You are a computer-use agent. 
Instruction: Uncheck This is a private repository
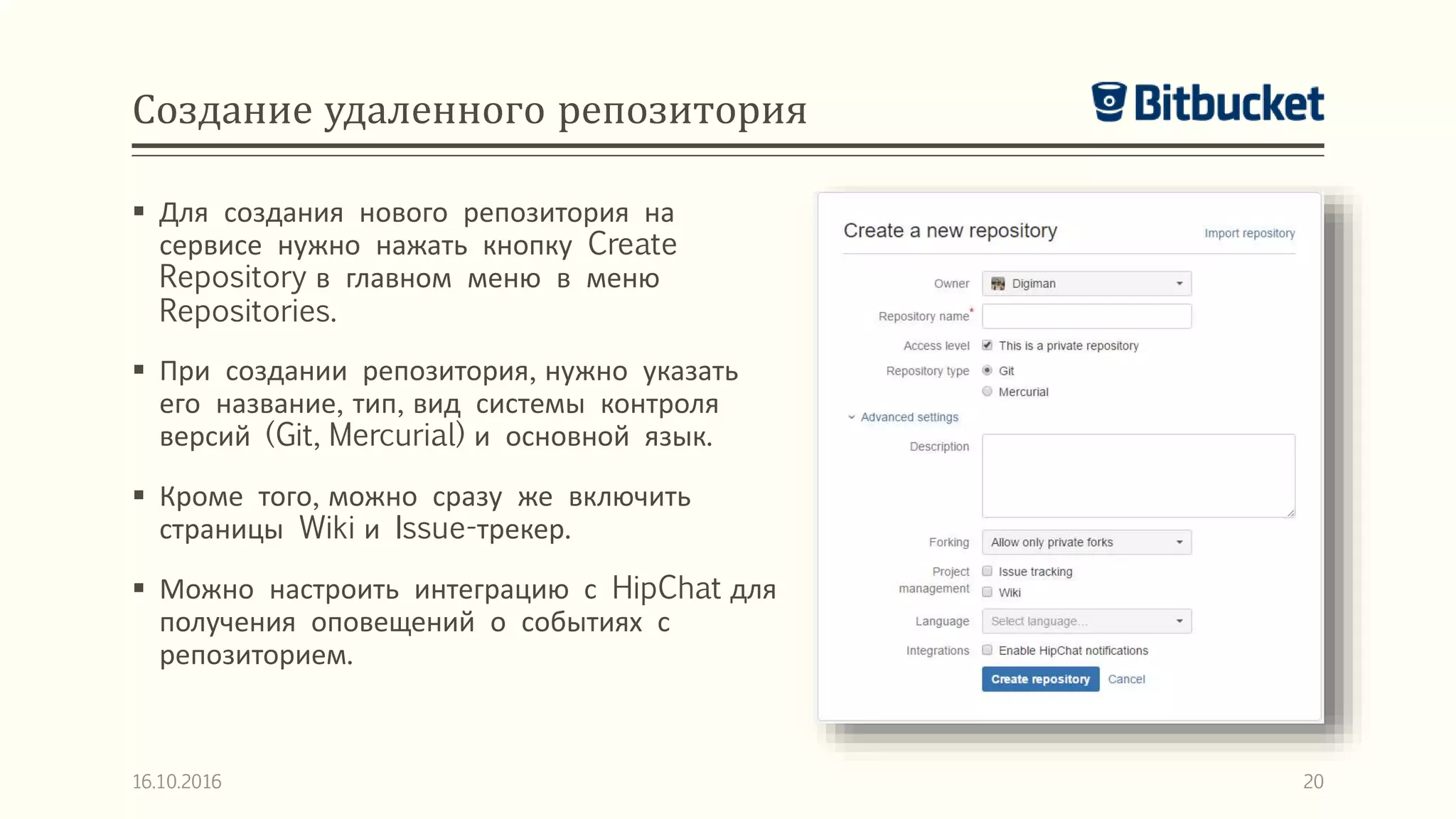(x=987, y=346)
